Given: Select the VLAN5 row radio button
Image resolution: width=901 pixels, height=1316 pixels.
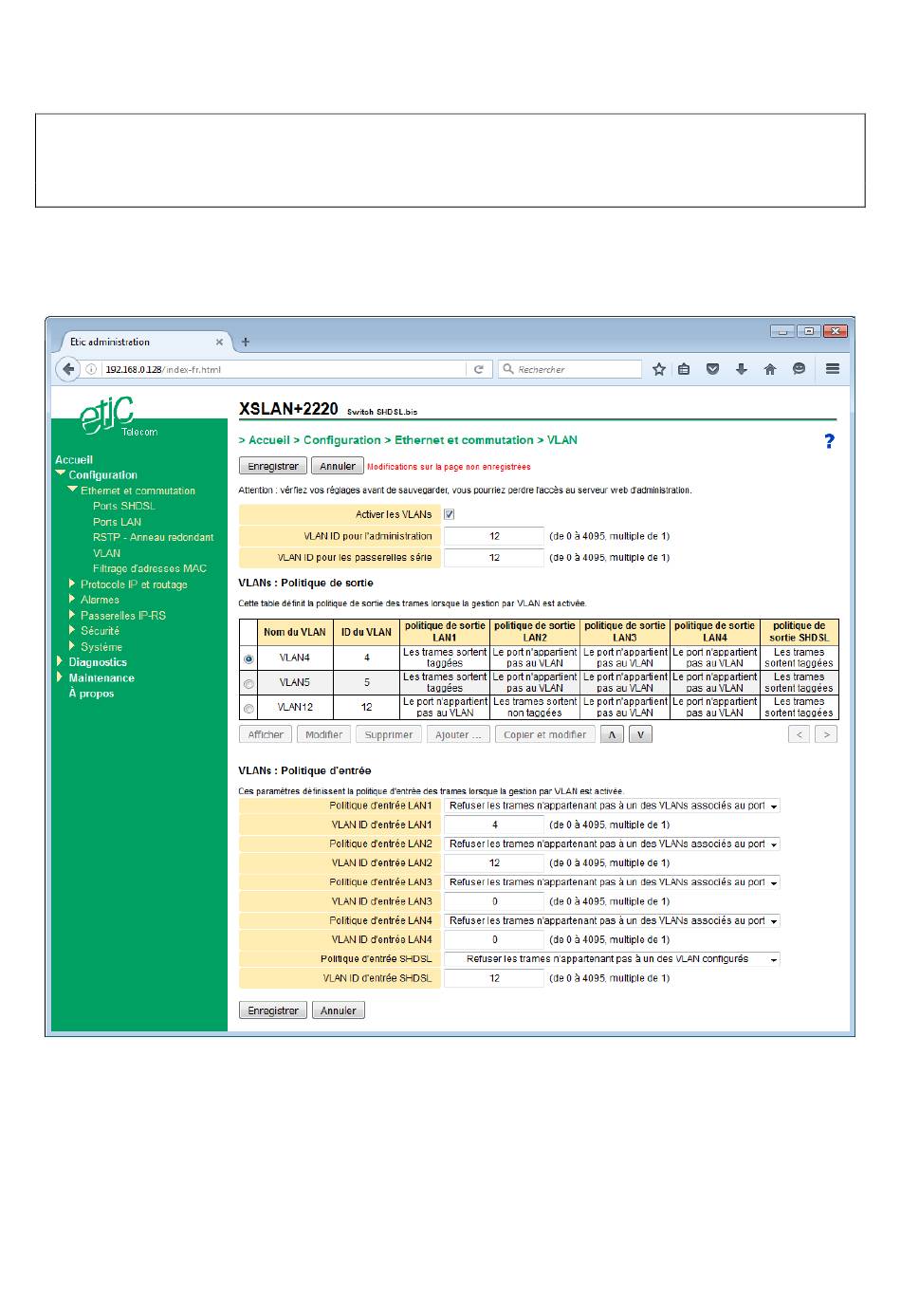Looking at the screenshot, I should 248,682.
